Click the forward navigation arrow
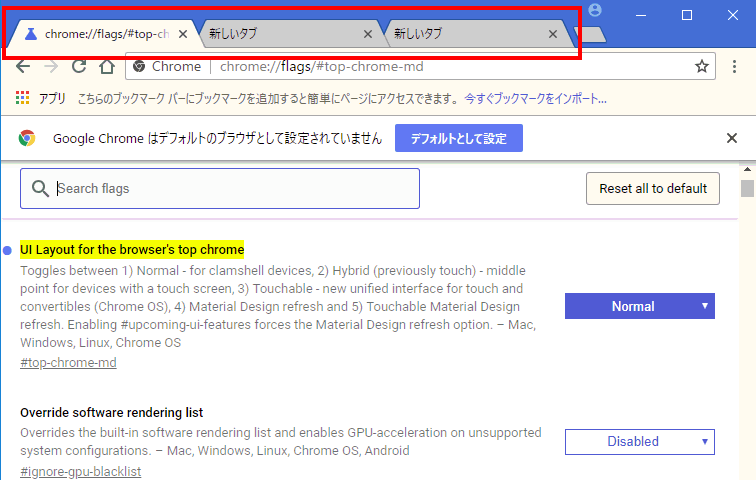 tap(51, 67)
